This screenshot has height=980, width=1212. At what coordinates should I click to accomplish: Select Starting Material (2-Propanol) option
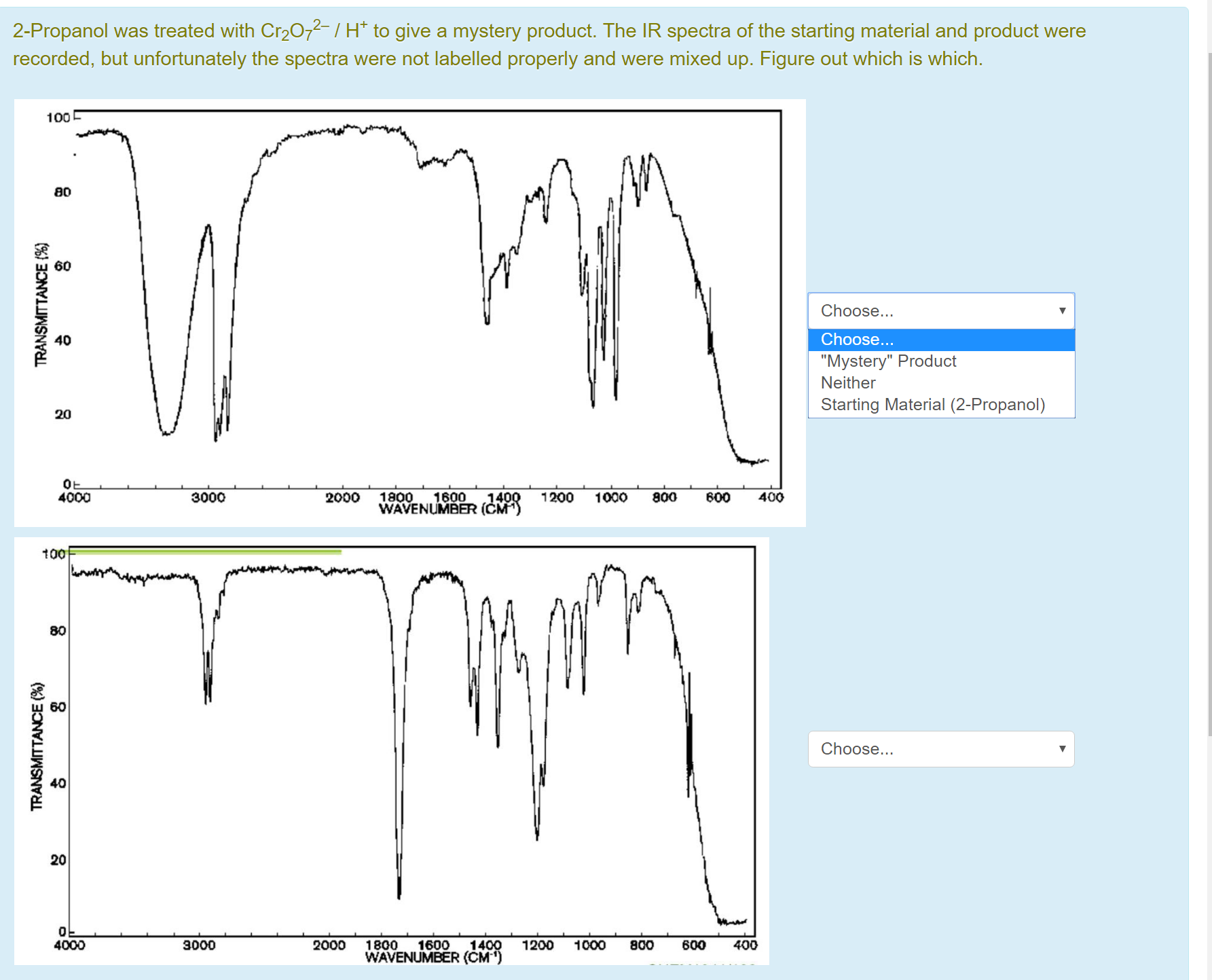(x=932, y=405)
